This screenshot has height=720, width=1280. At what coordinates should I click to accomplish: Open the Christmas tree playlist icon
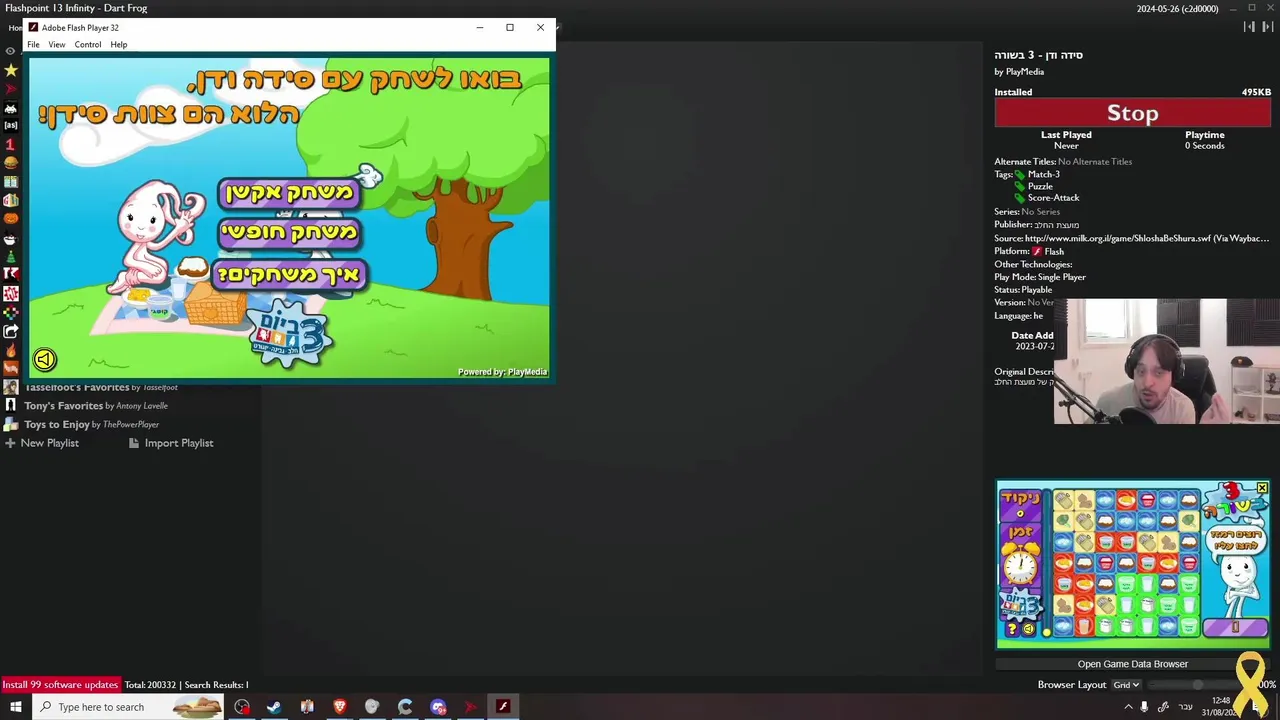pyautogui.click(x=11, y=256)
